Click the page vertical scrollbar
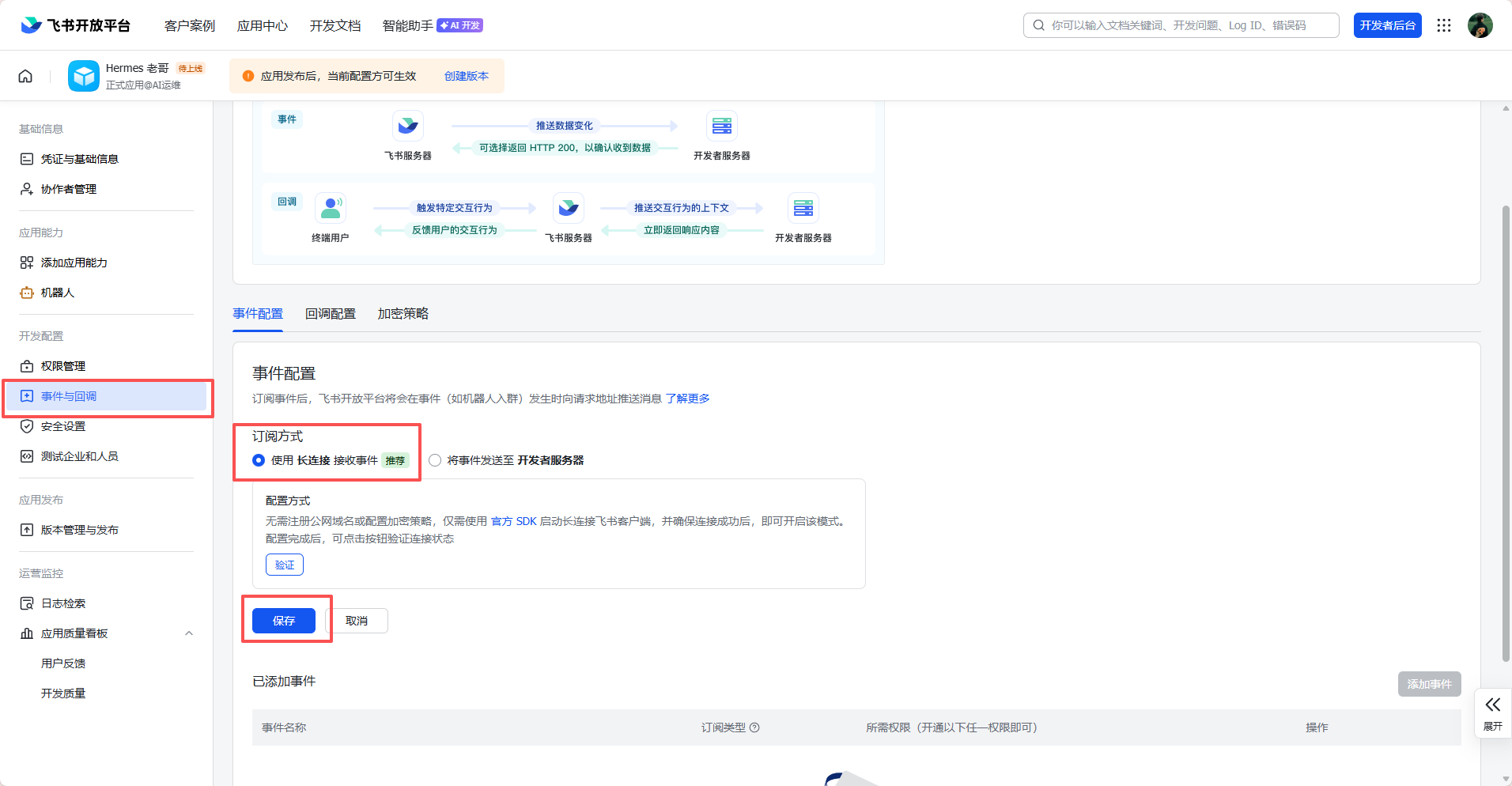The width and height of the screenshot is (1512, 786). tap(1506, 433)
